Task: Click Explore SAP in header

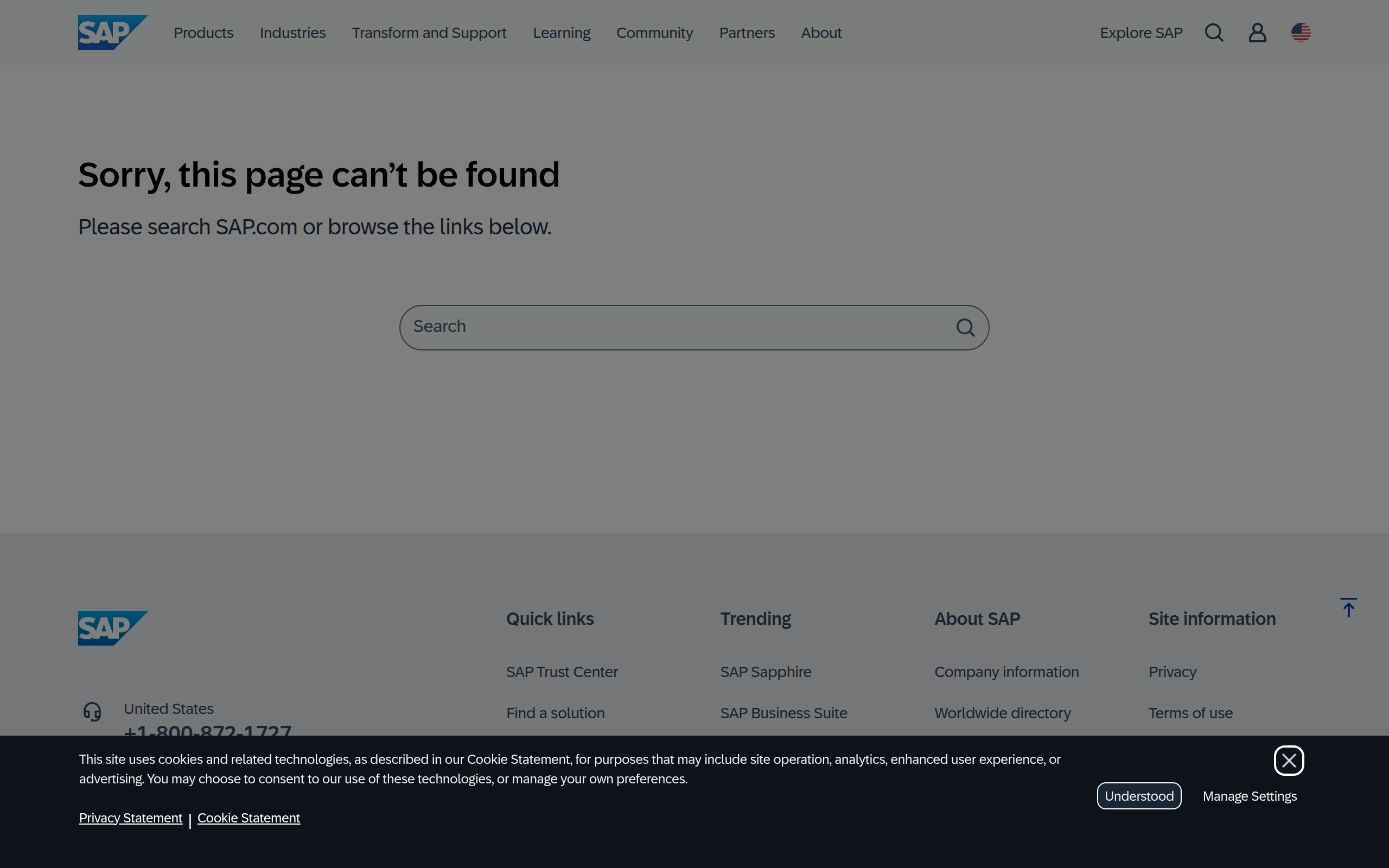Action: point(1141,33)
